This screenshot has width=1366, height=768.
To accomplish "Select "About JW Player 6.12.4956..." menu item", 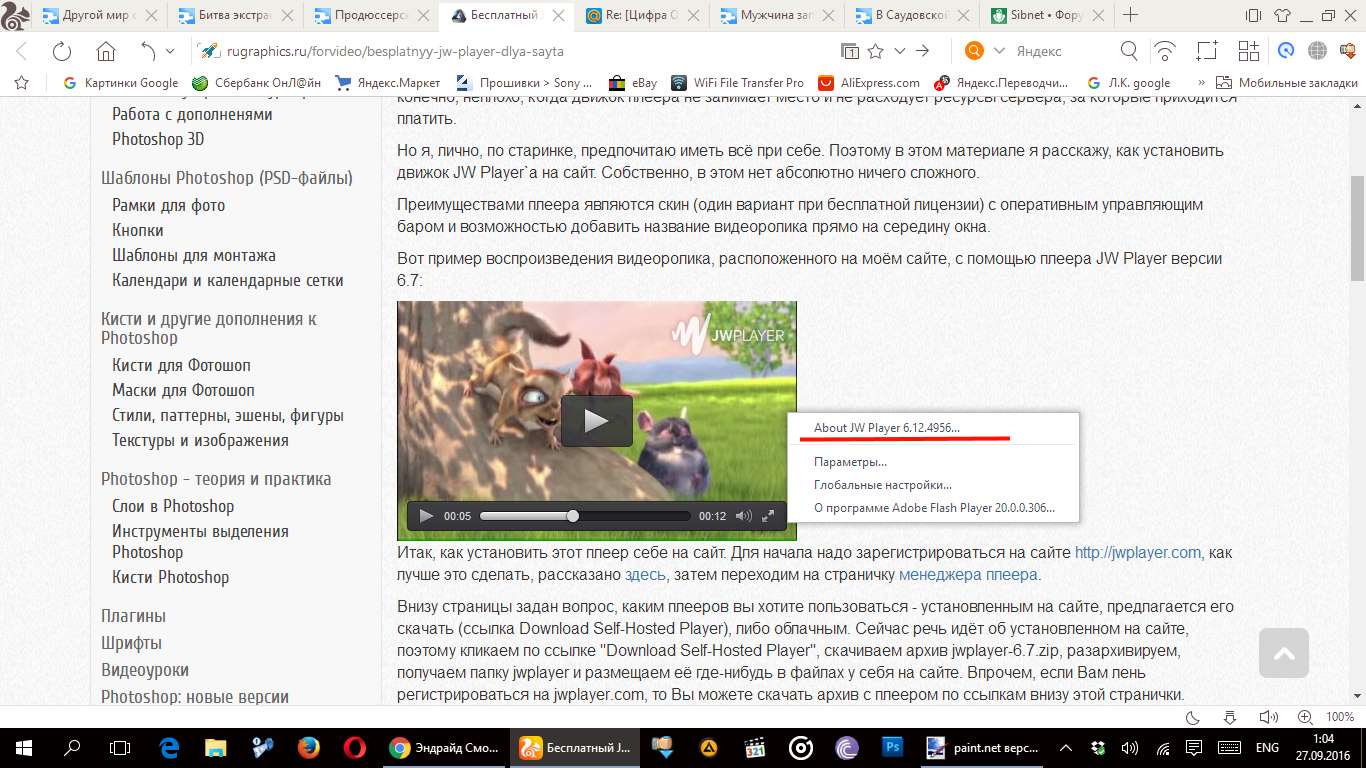I will (x=887, y=428).
